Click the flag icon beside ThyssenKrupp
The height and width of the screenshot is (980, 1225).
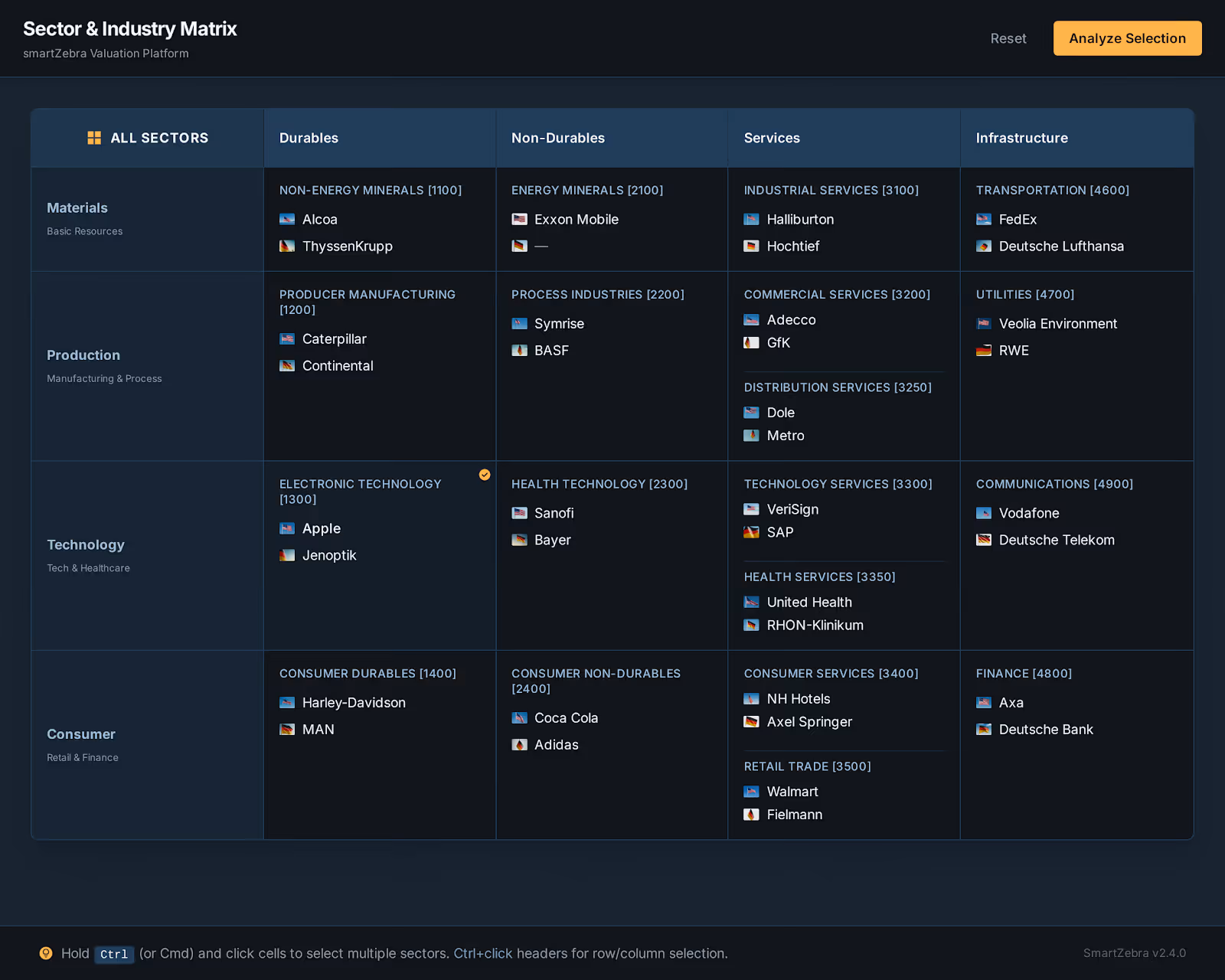point(287,247)
